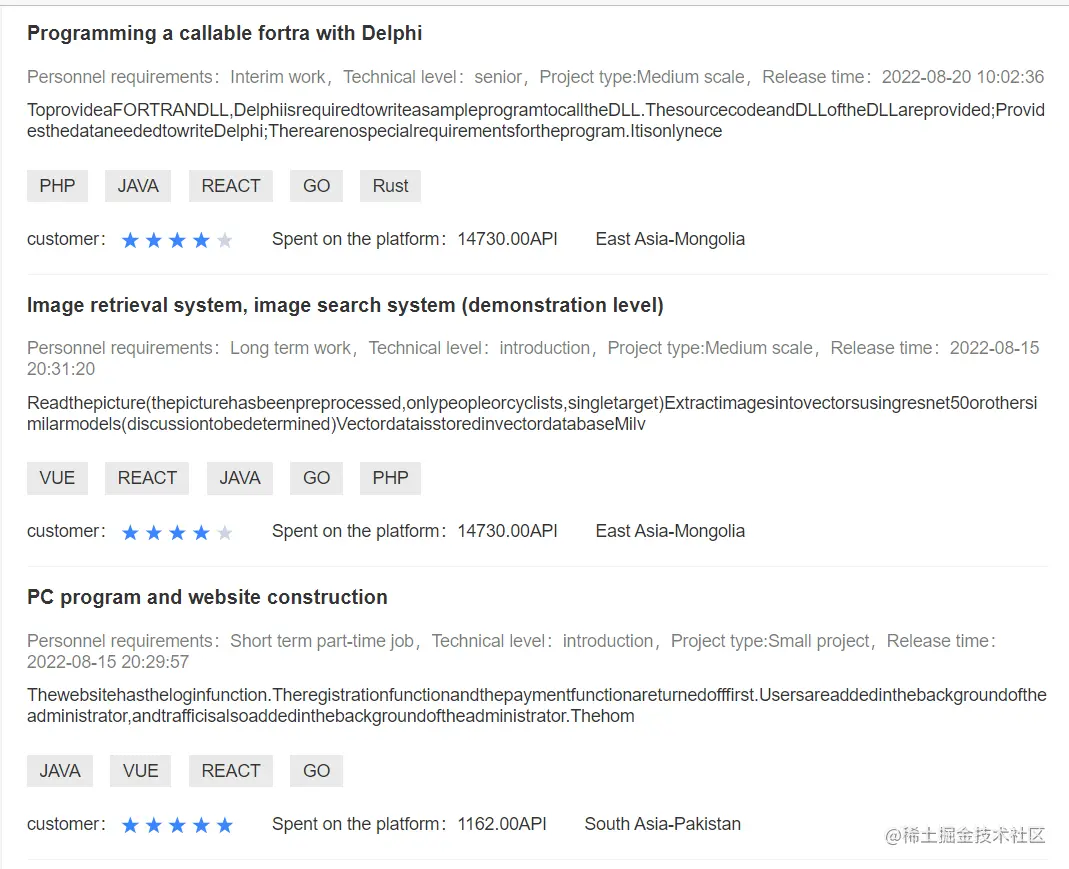Click GO tag in Delphi project
Viewport: 1069px width, 869px height.
(x=316, y=186)
